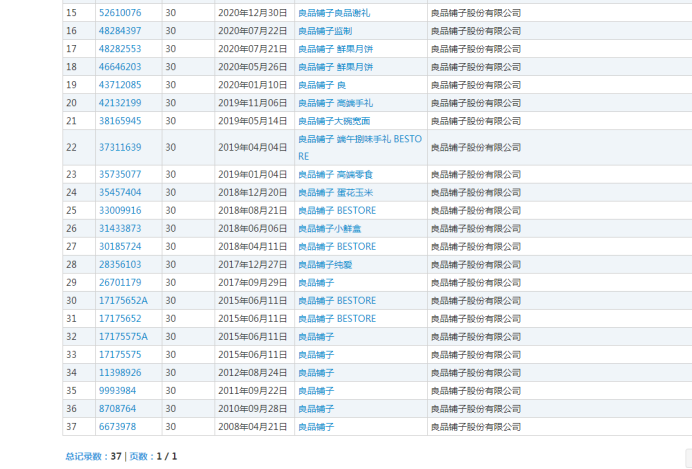Open trademark name link in row 34
The width and height of the screenshot is (692, 469).
pos(316,373)
